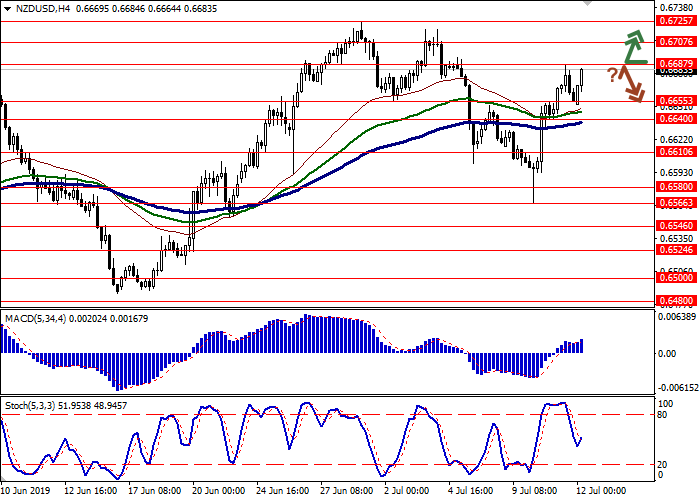
Task: Click the brown question mark symbol
Action: click(x=612, y=73)
